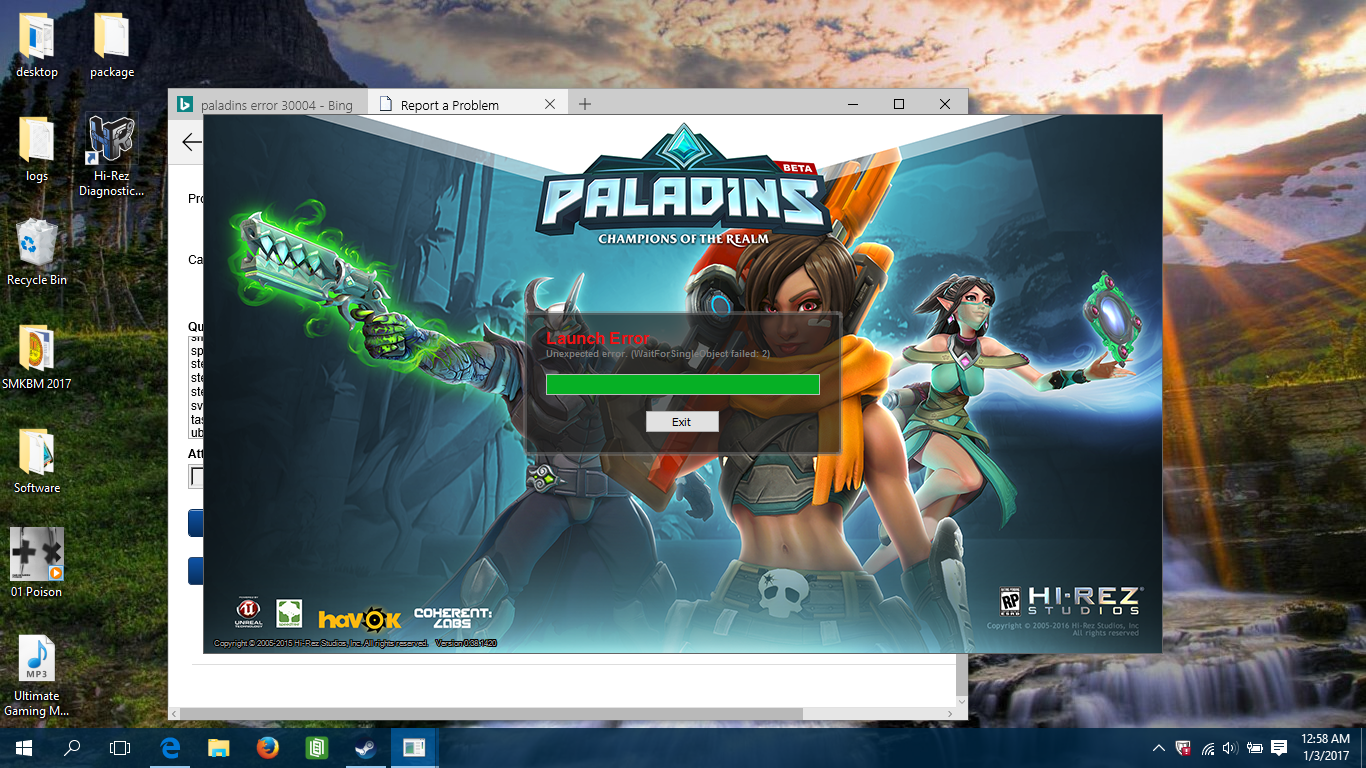1366x768 pixels.
Task: Open the Recycle Bin
Action: click(37, 254)
